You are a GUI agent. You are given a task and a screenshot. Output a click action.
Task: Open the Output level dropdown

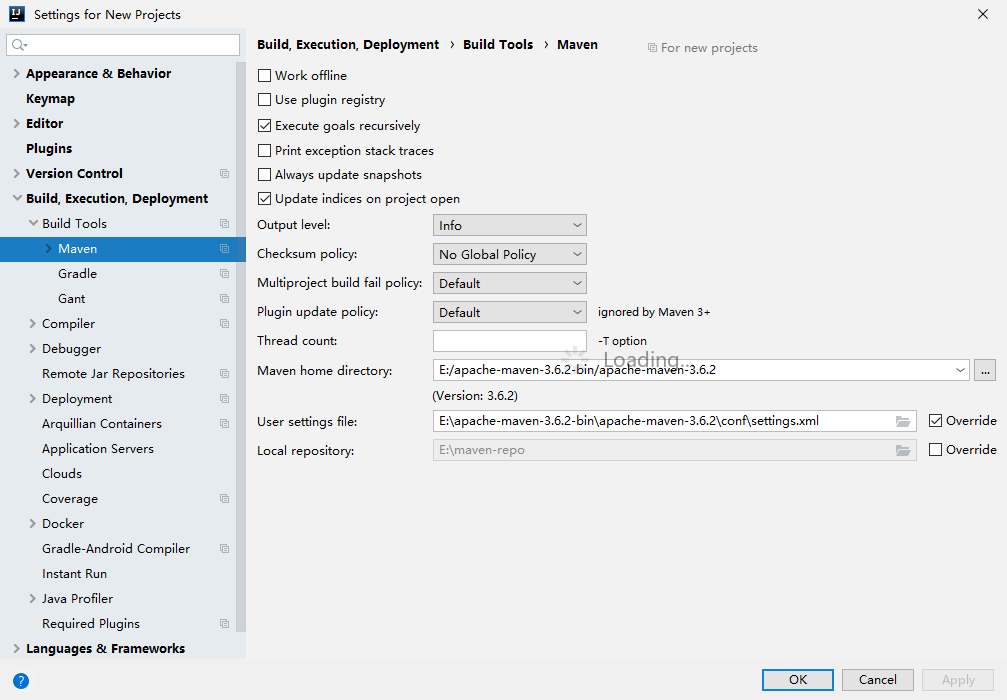(x=509, y=226)
